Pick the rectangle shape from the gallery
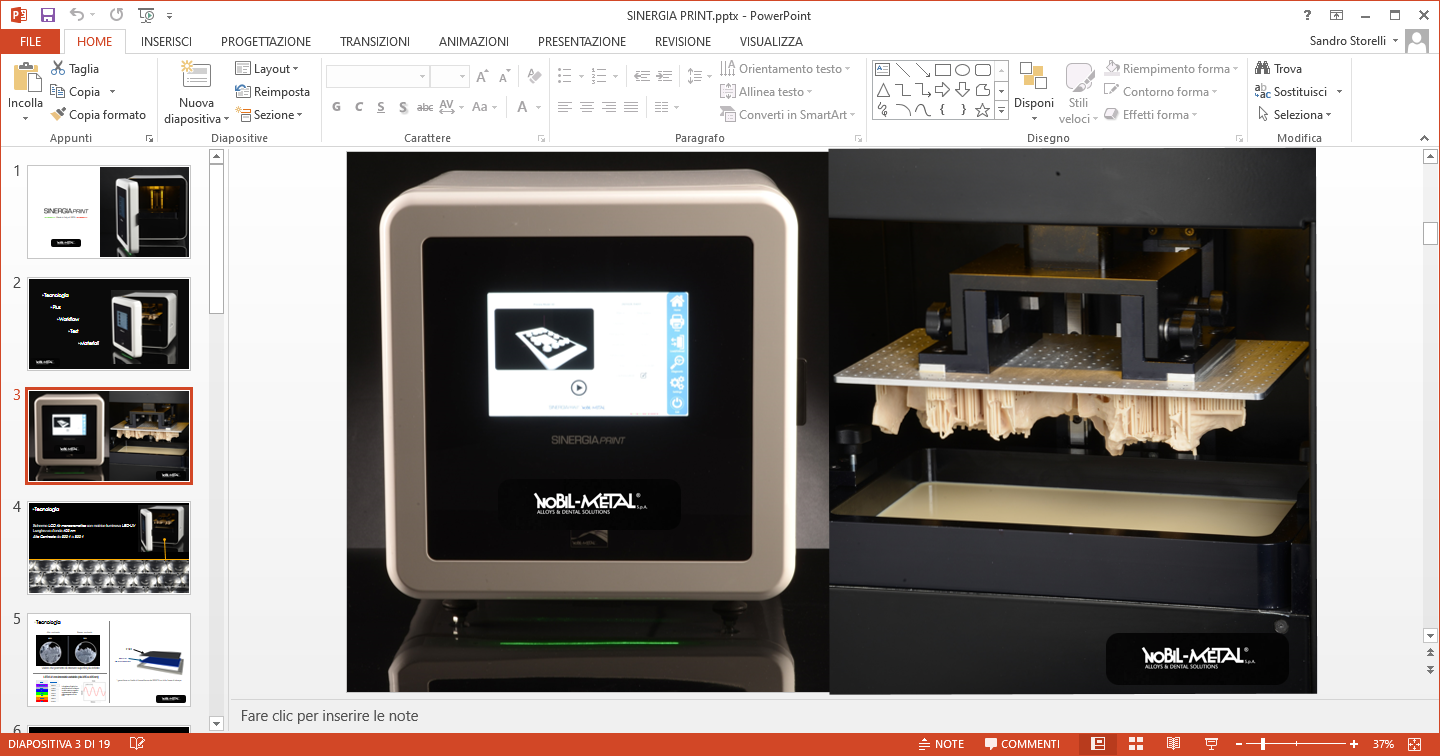 point(942,70)
